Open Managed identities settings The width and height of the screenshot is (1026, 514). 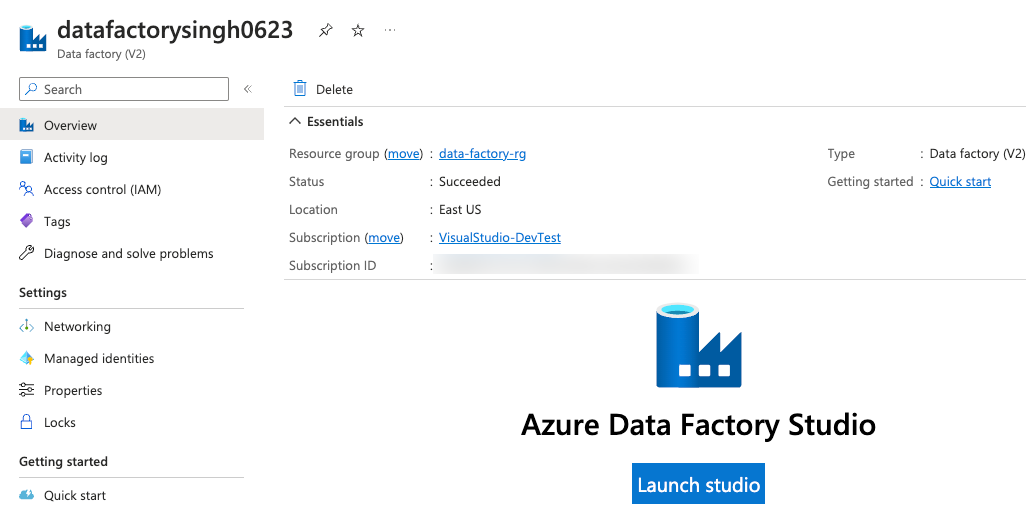pyautogui.click(x=99, y=358)
